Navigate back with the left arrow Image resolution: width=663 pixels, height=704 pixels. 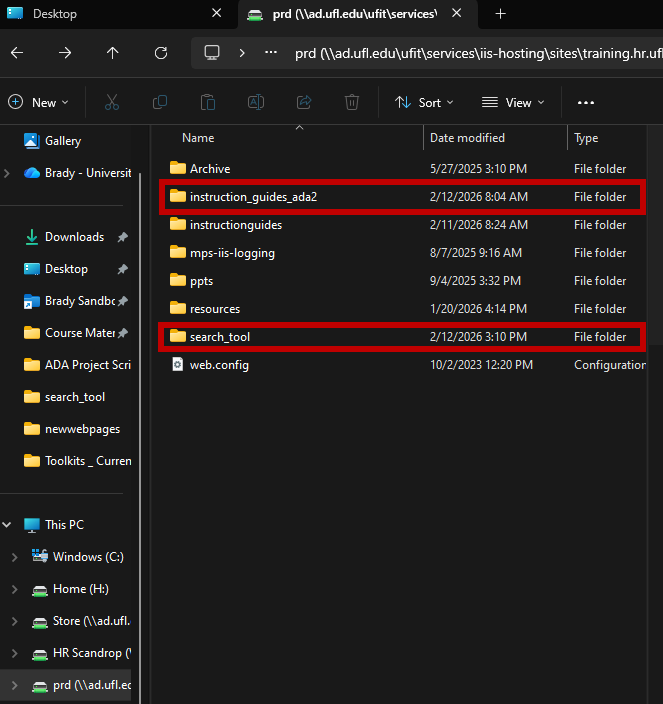(17, 53)
